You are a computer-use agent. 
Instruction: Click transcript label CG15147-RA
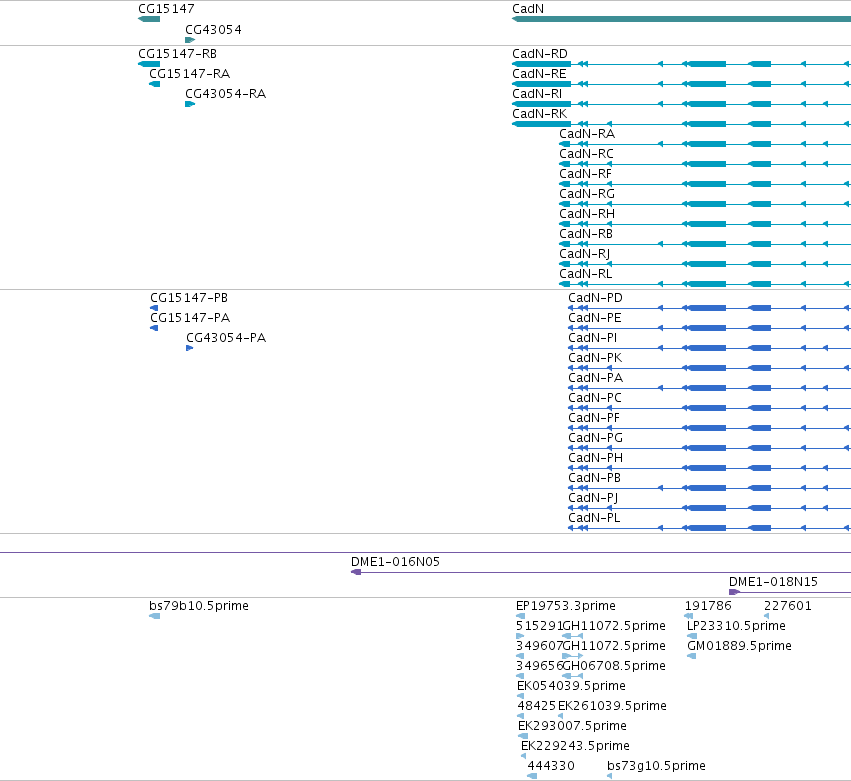point(189,74)
